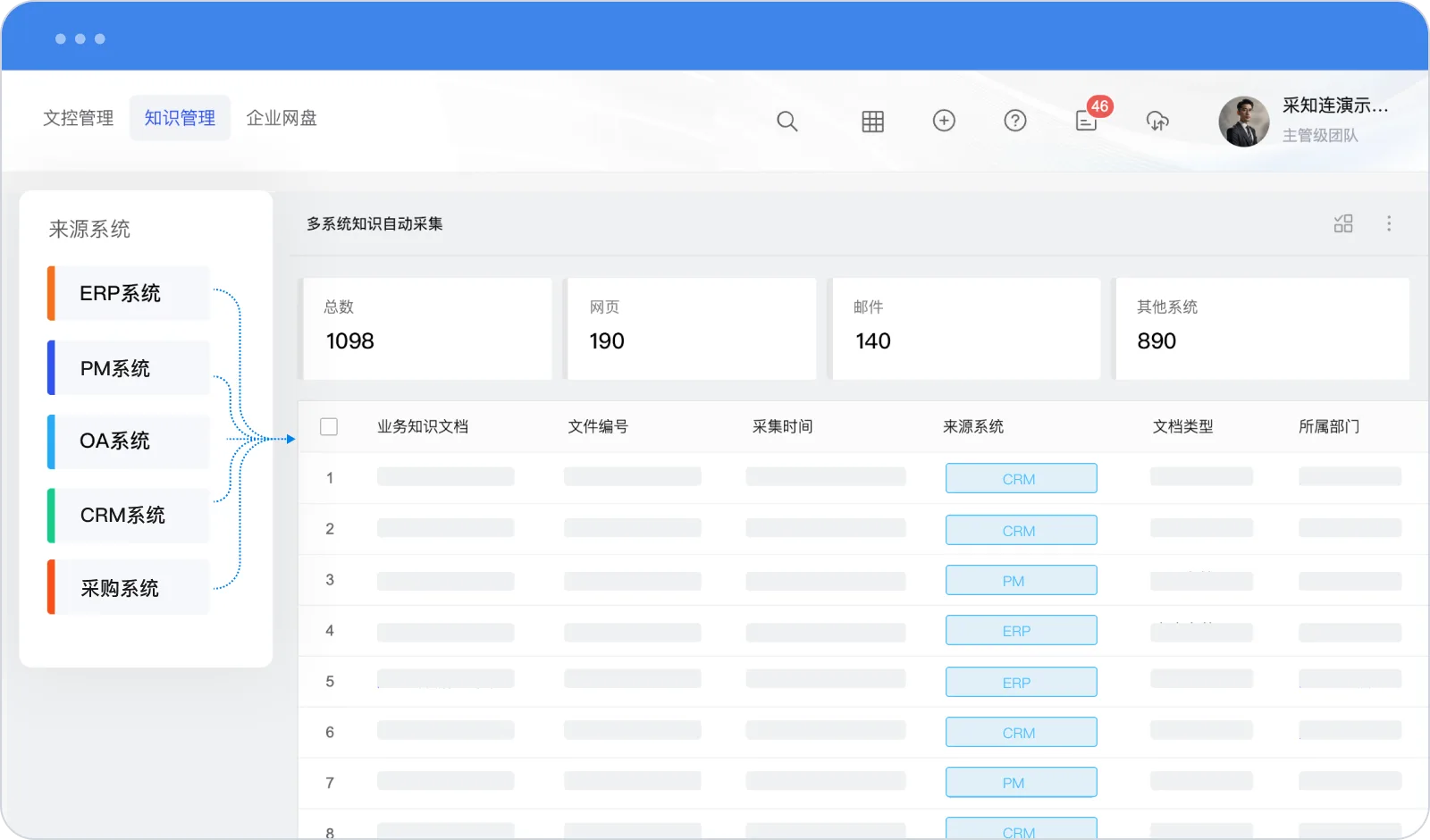Screen dimensions: 1430x840
Task: Click the PM tag in row 3
Action: 1021,581
